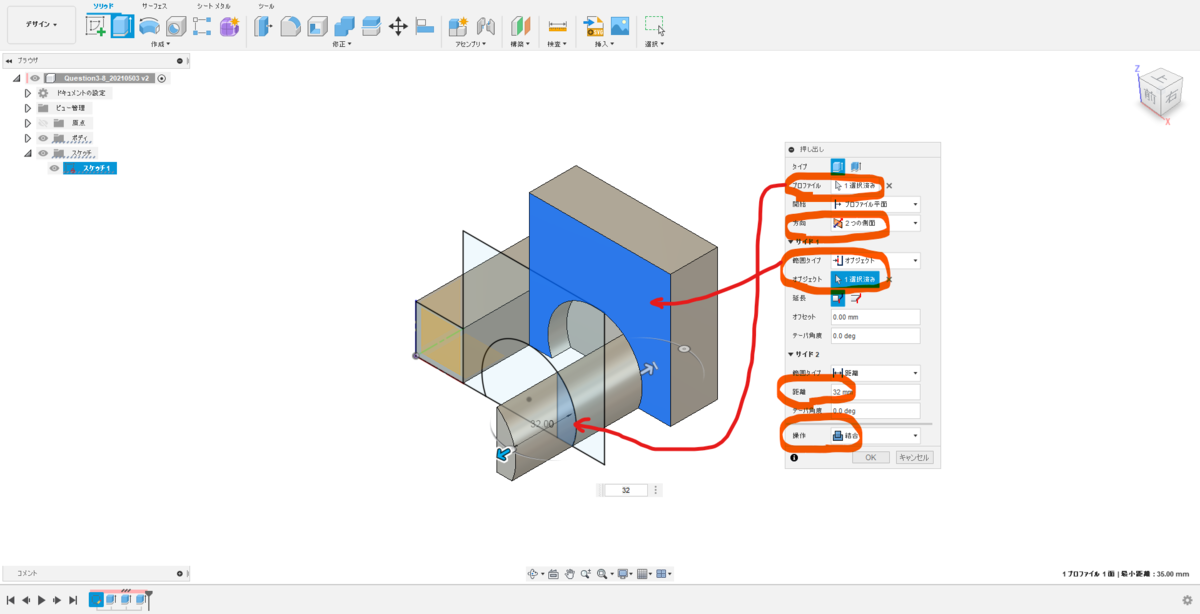Toggle visibility of the スケッチ folder
This screenshot has height=614, width=1200.
click(x=43, y=153)
